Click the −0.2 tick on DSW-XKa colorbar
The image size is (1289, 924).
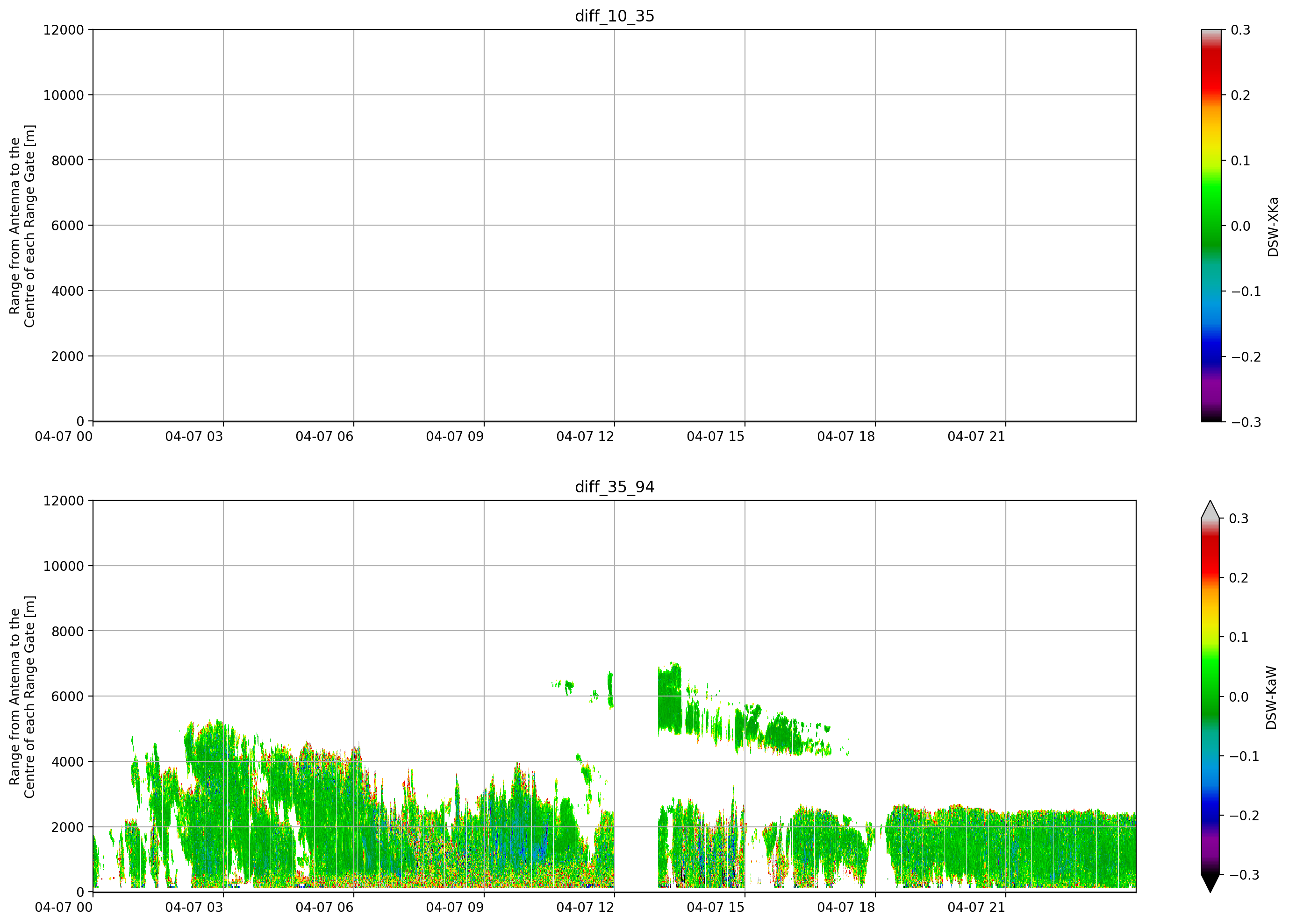point(1246,356)
